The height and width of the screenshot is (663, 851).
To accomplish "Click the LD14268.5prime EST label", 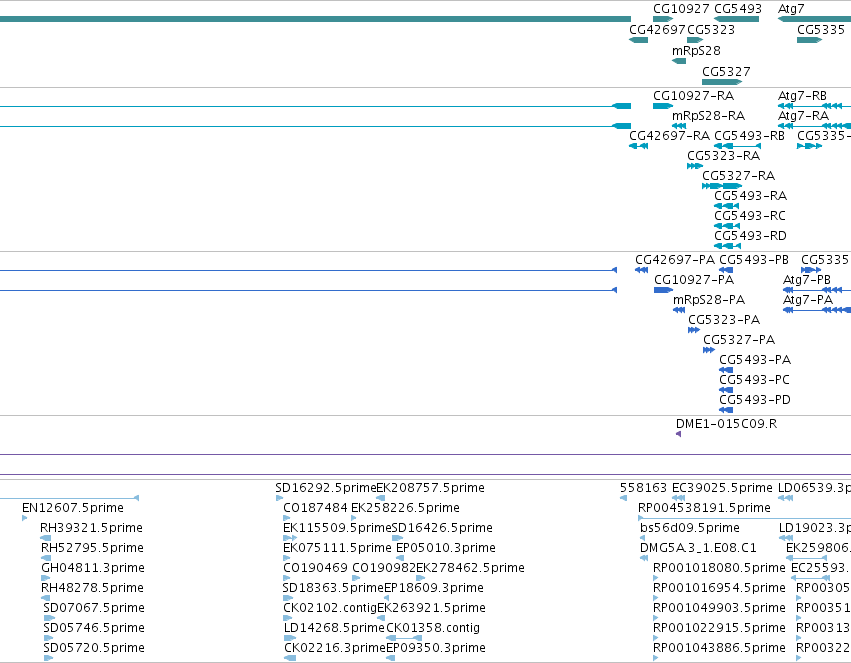I will (x=334, y=629).
